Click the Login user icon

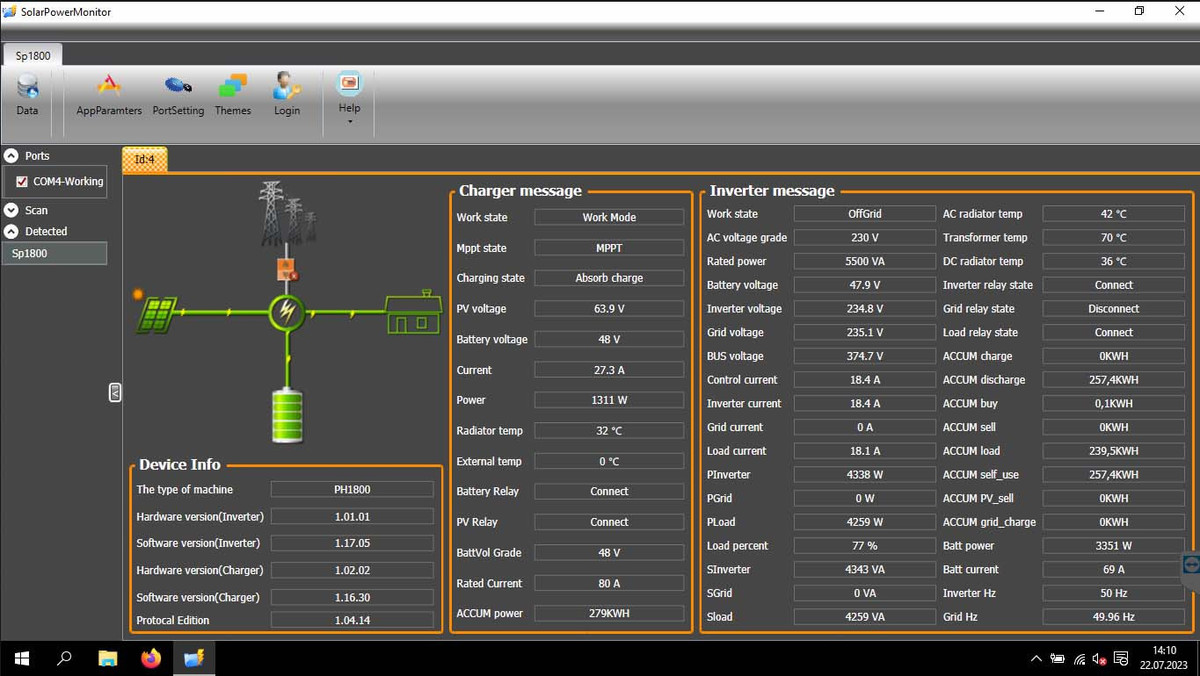tap(287, 87)
